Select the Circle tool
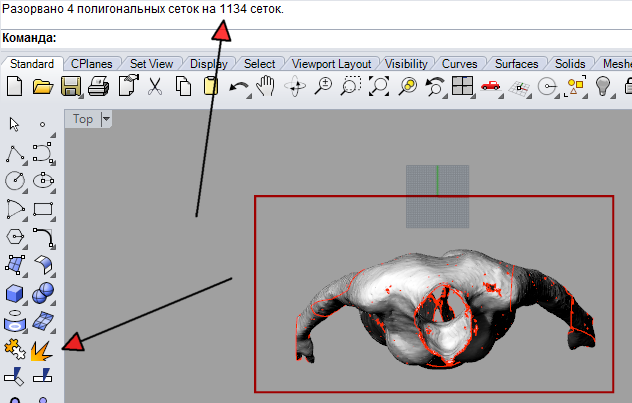The image size is (632, 403). click(x=15, y=181)
